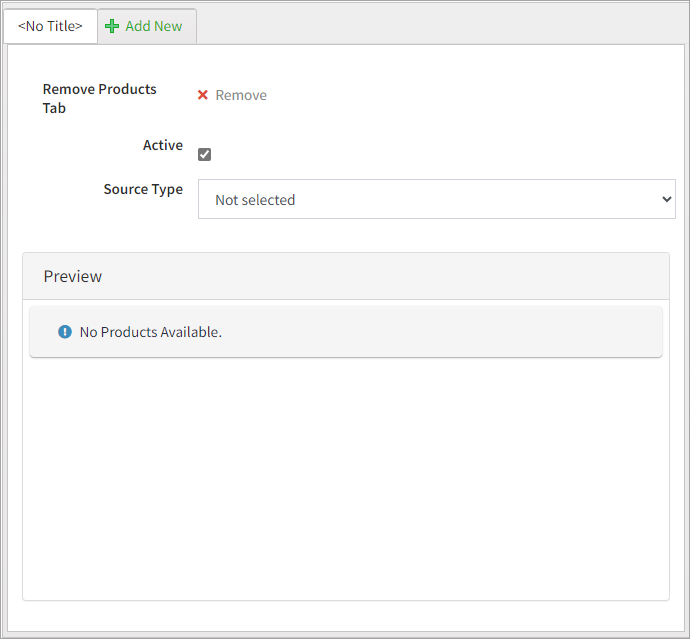Open the Add New tab
This screenshot has width=690, height=639.
[x=147, y=26]
